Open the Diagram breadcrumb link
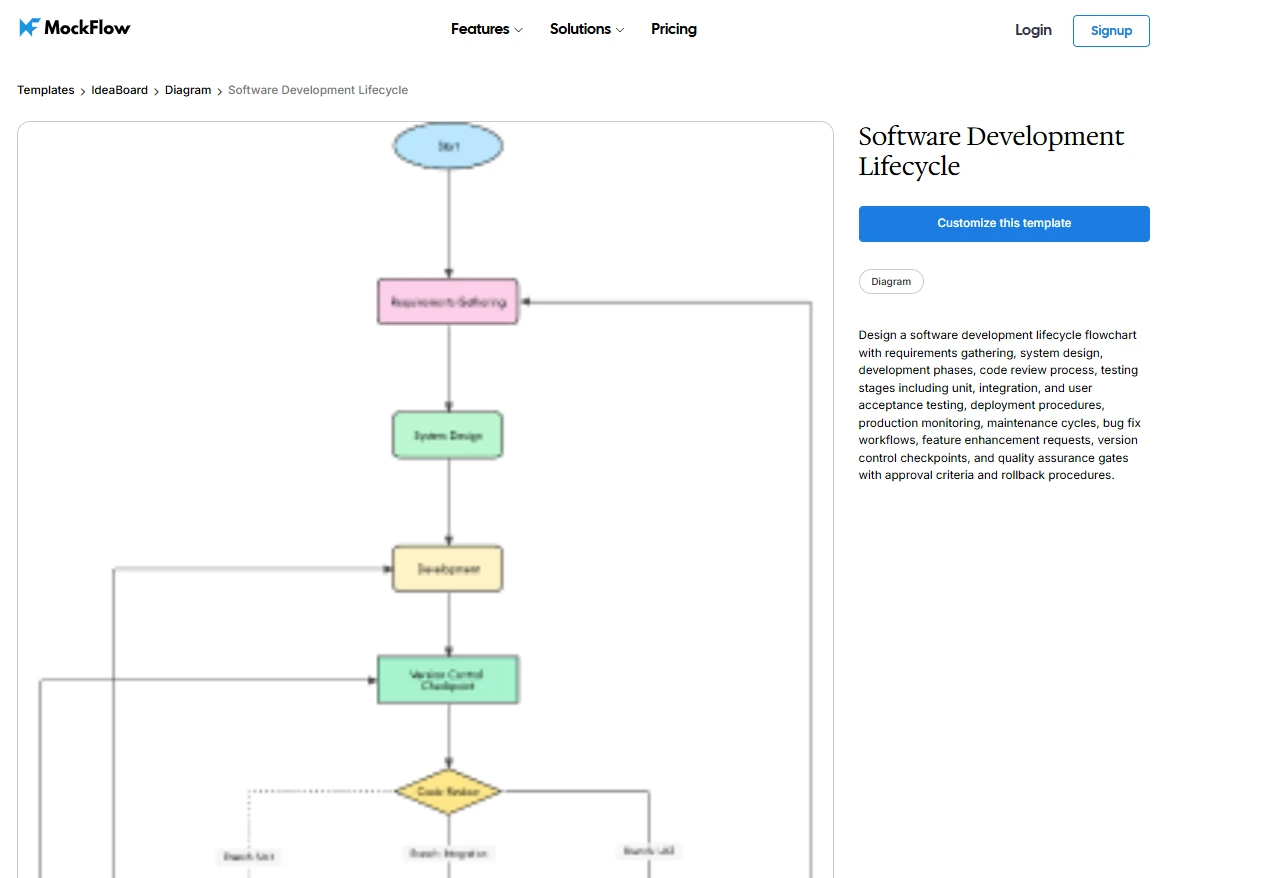 [x=188, y=90]
